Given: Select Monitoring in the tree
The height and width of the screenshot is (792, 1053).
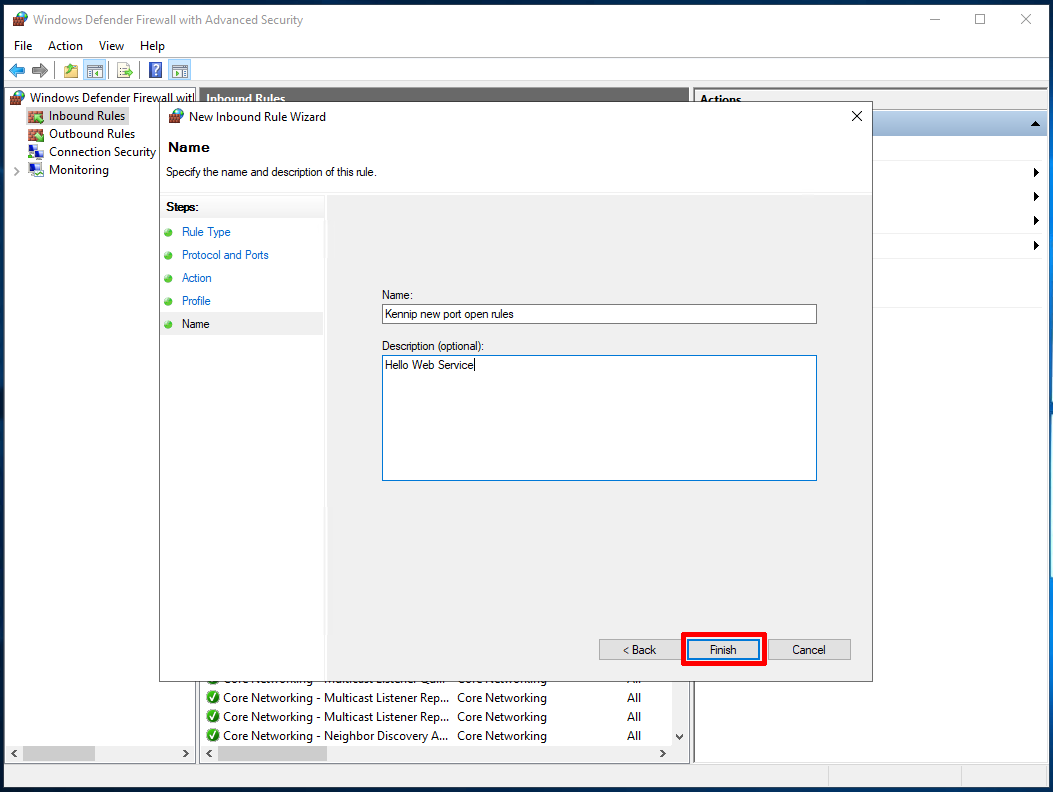Looking at the screenshot, I should click(79, 170).
